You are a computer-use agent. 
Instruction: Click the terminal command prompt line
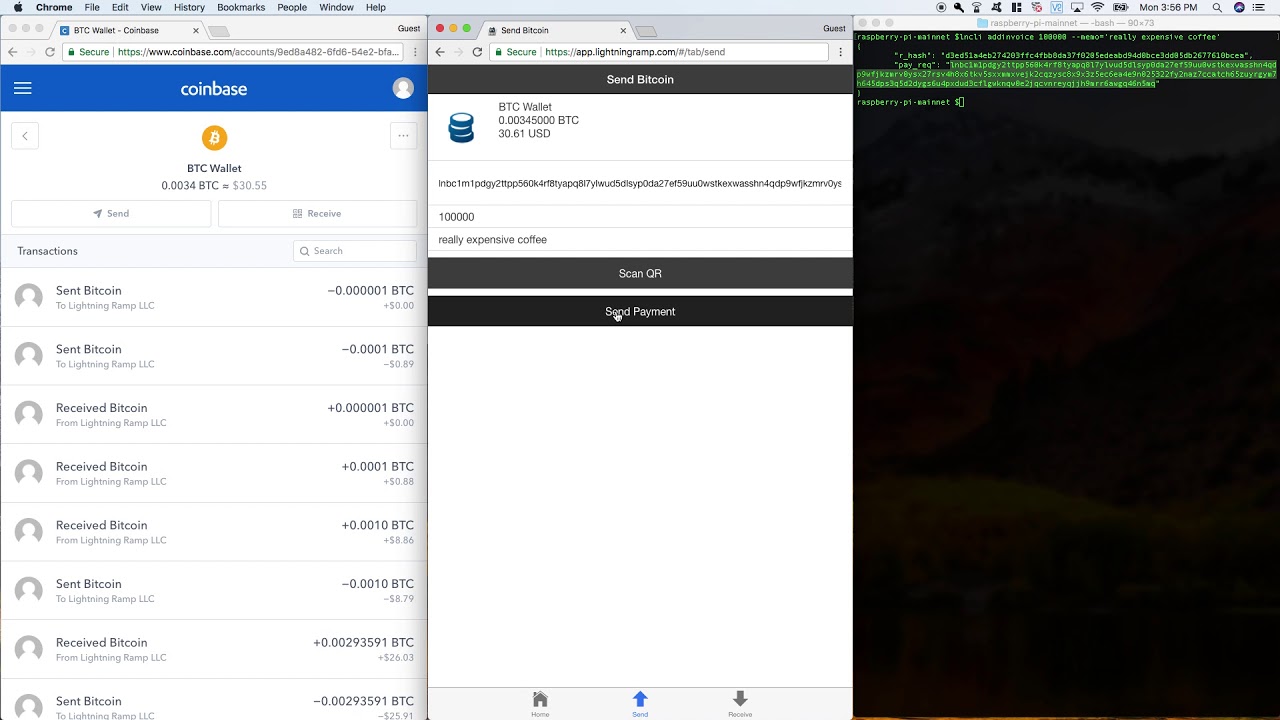[x=909, y=102]
